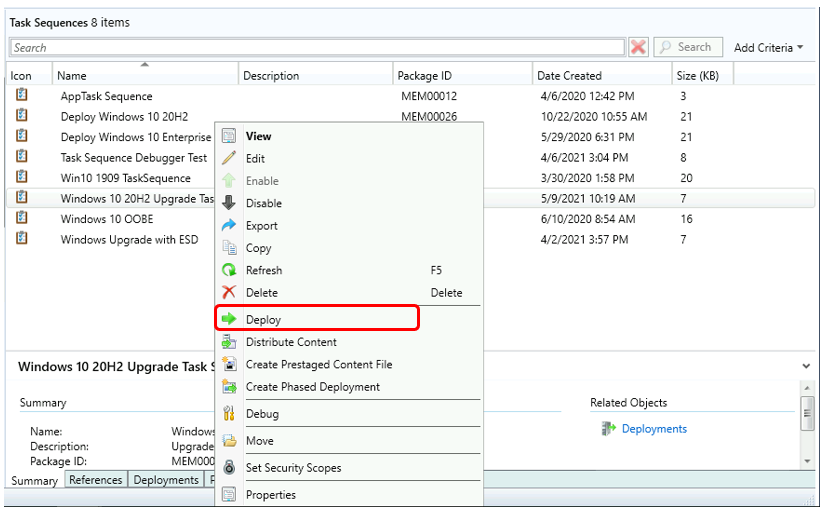Screen dimensions: 820x507
Task: Click the Move folder icon
Action: click(229, 441)
